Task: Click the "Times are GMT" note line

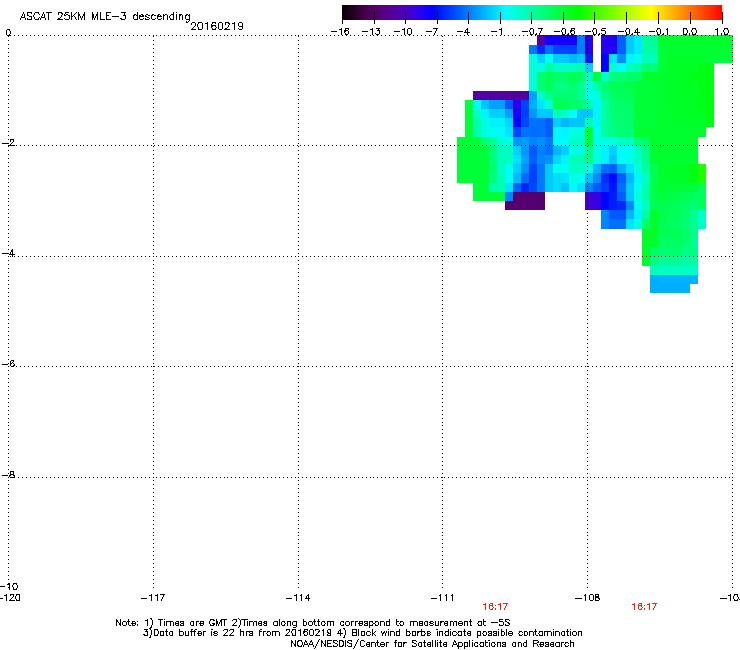Action: click(x=313, y=623)
